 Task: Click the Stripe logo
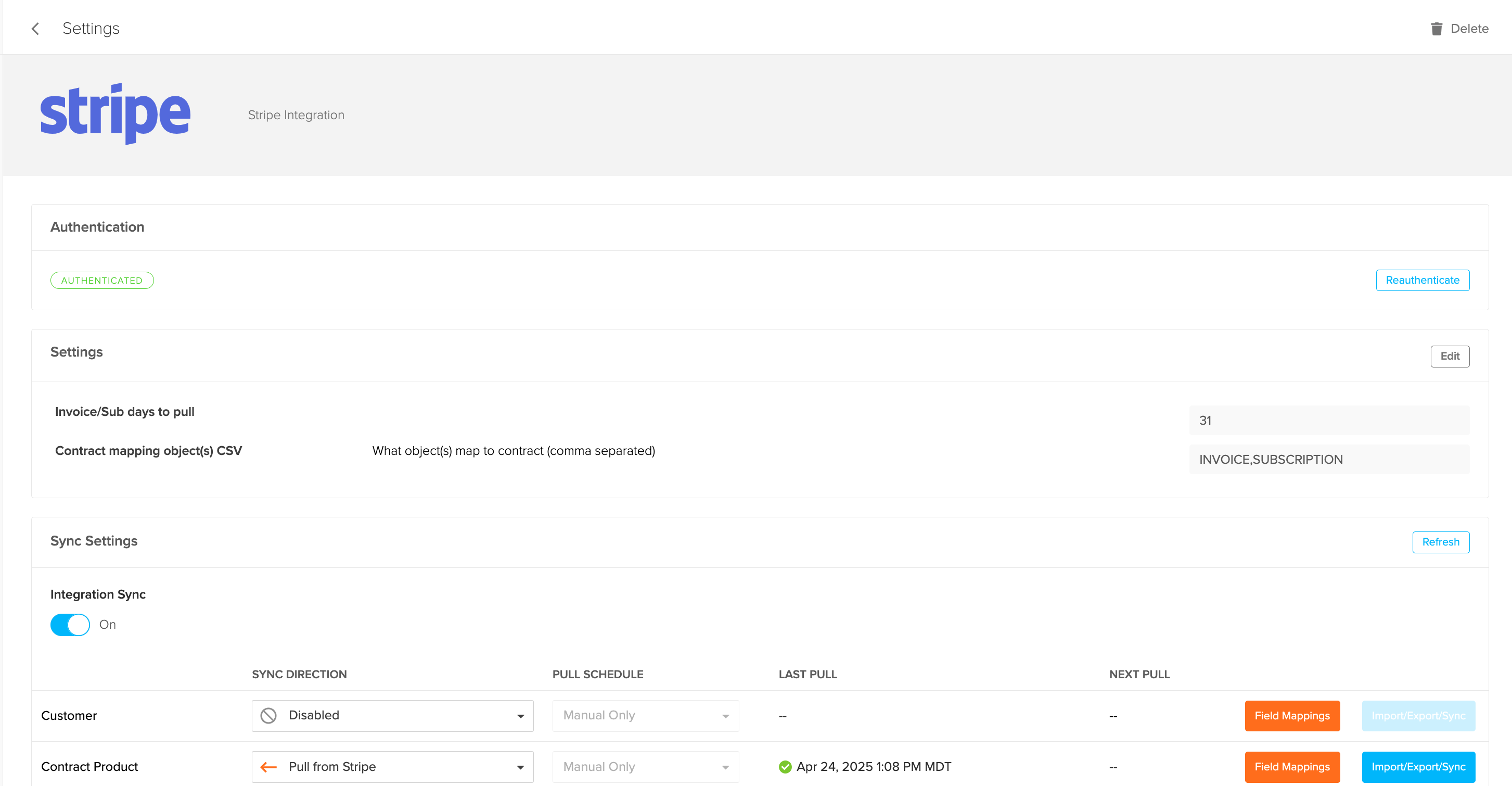tap(115, 114)
